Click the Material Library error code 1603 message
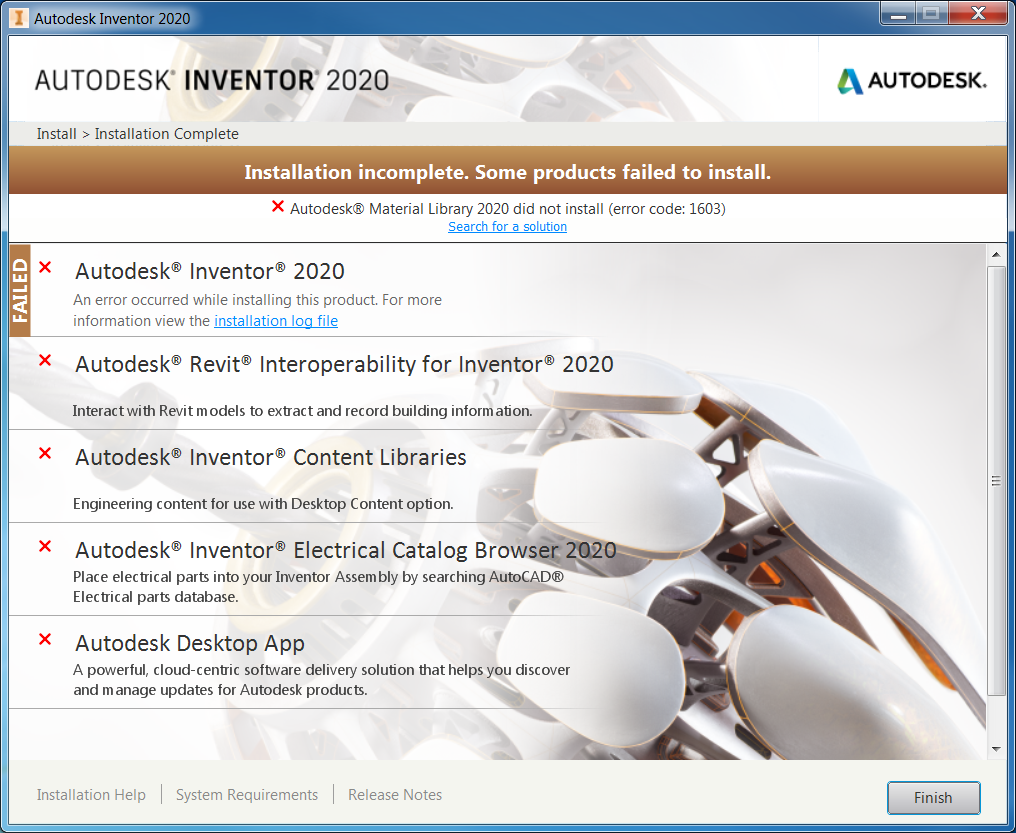This screenshot has height=833, width=1016. coord(507,209)
